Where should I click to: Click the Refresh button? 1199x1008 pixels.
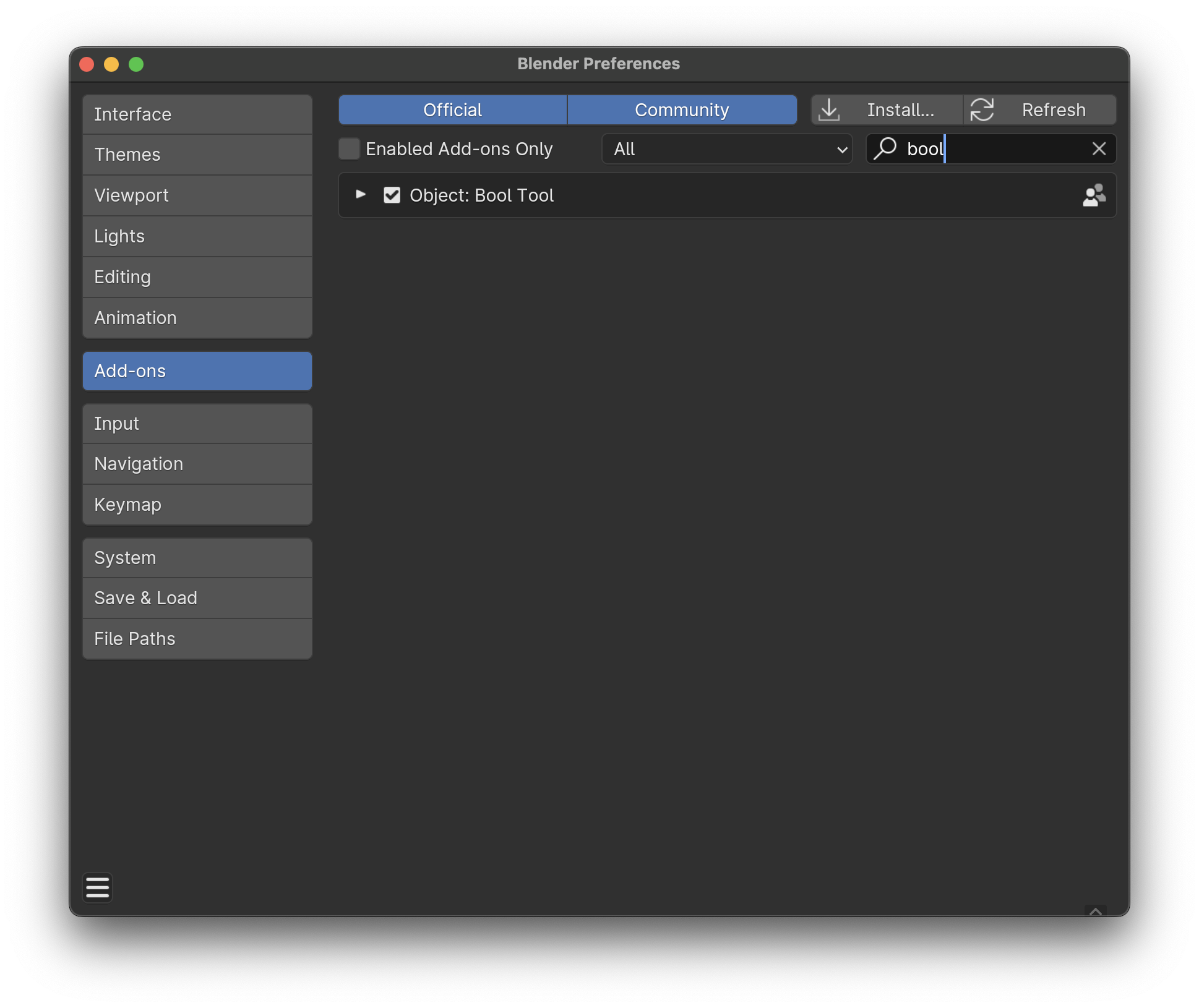click(1040, 110)
